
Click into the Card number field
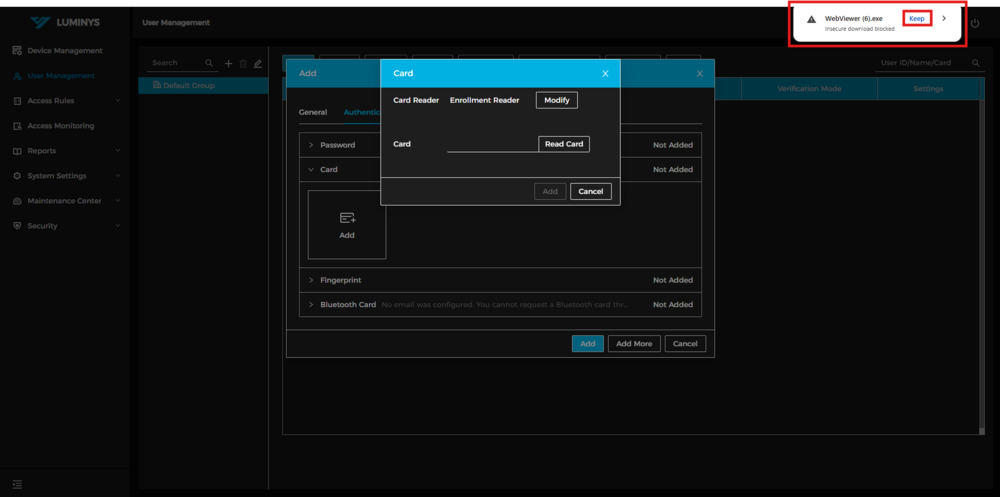[x=492, y=144]
